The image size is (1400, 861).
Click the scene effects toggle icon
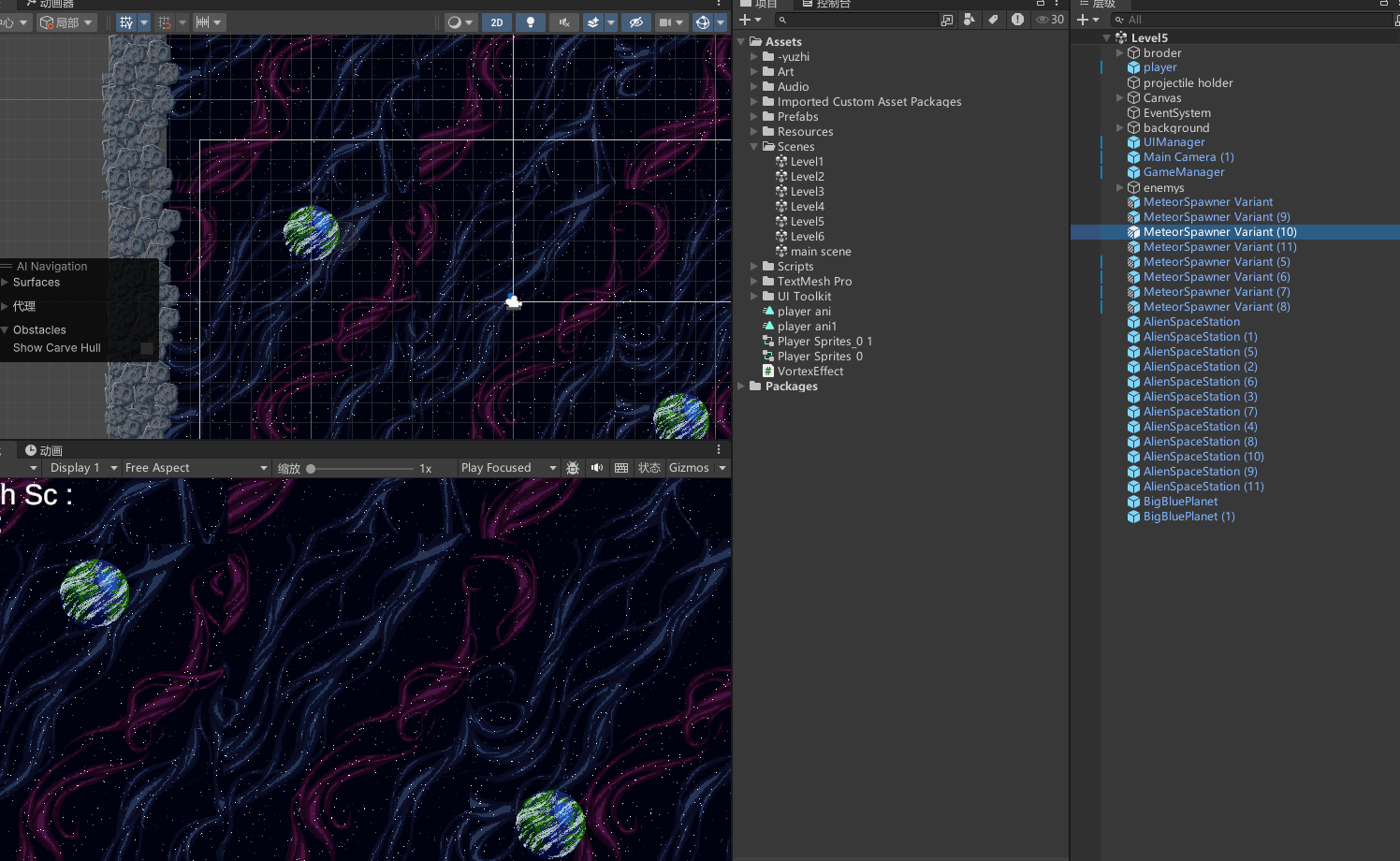(593, 22)
